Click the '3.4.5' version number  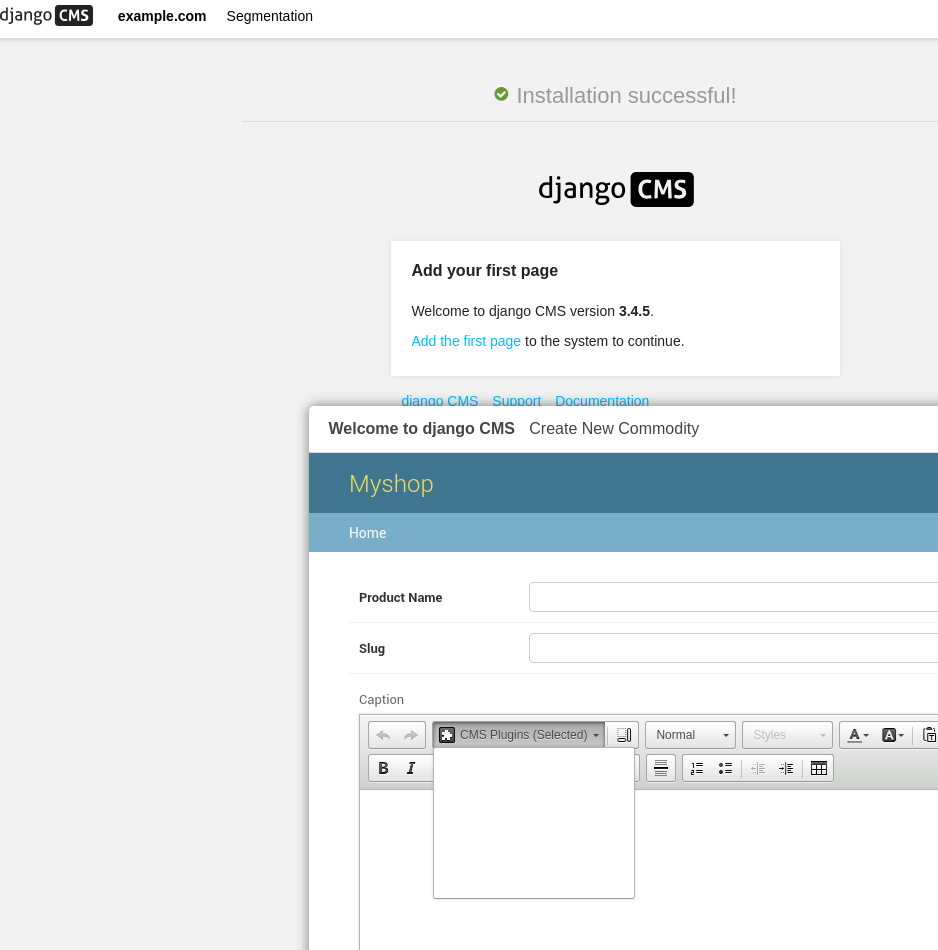[634, 311]
